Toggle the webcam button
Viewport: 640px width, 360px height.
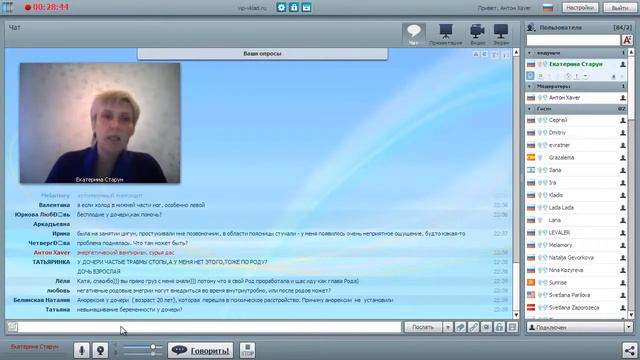coord(100,351)
